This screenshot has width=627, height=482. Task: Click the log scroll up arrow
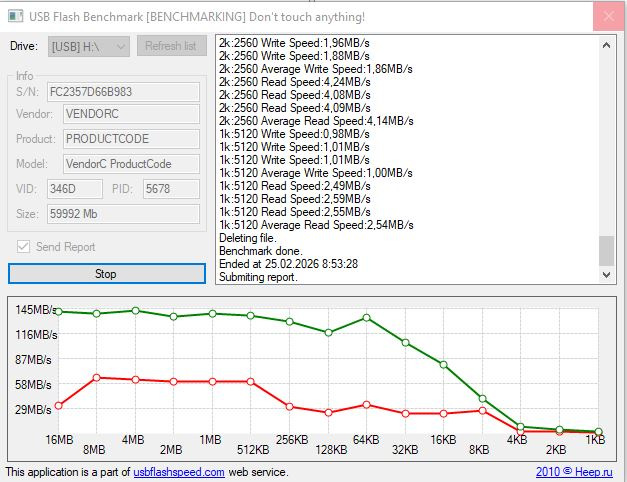coord(606,45)
